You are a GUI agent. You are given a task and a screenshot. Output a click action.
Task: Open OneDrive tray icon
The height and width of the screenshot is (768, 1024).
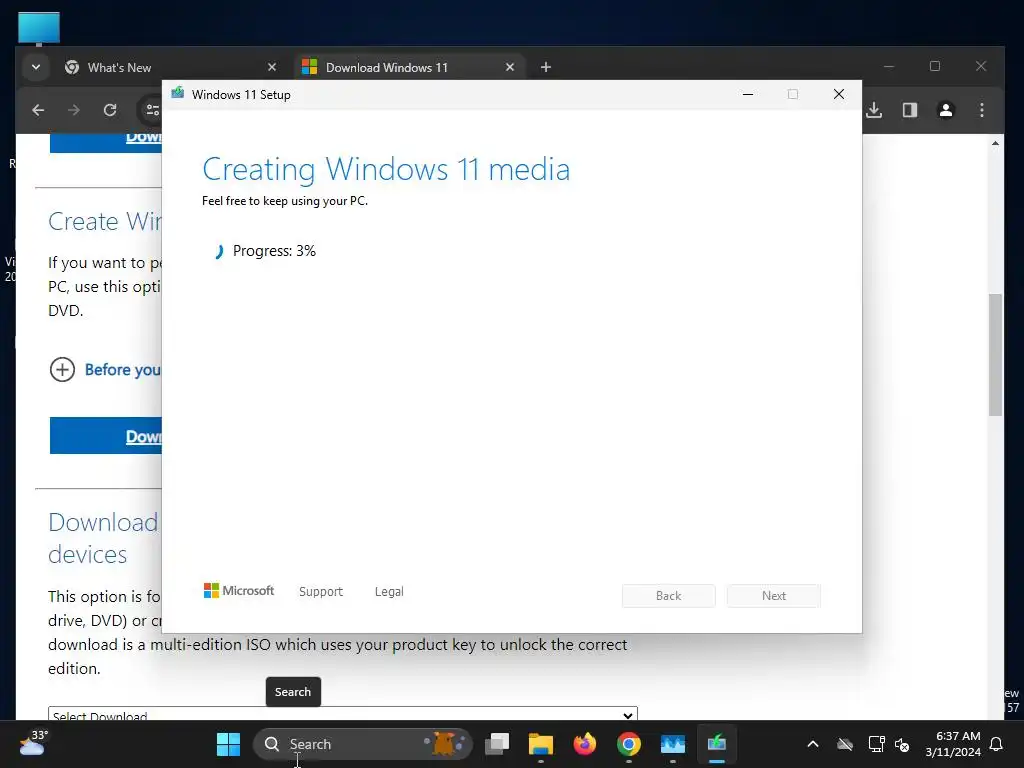[845, 744]
